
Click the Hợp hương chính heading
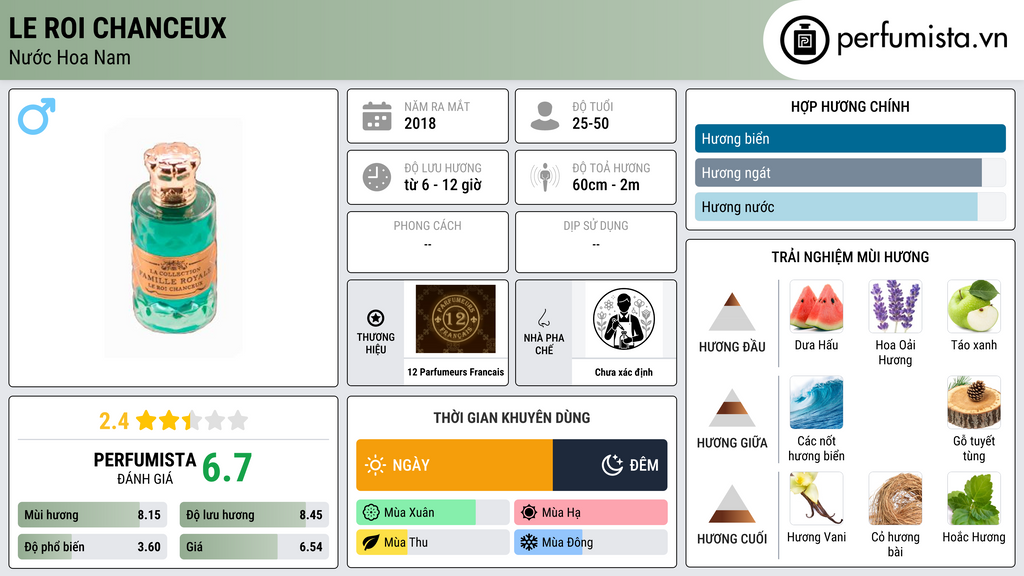point(850,106)
